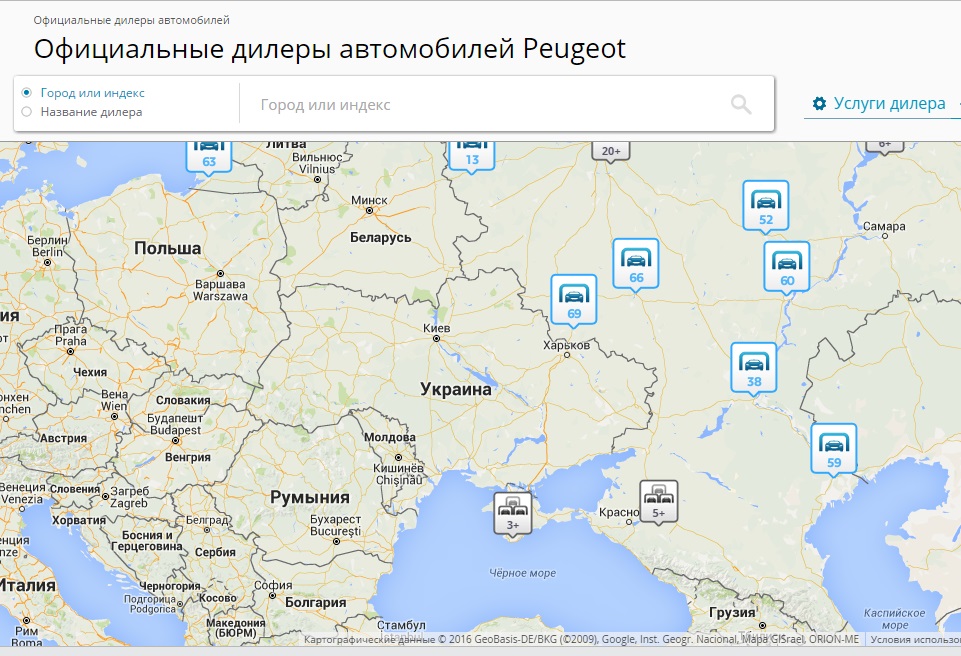Click the gear icon beside 'Услуги дилера'

coord(819,104)
